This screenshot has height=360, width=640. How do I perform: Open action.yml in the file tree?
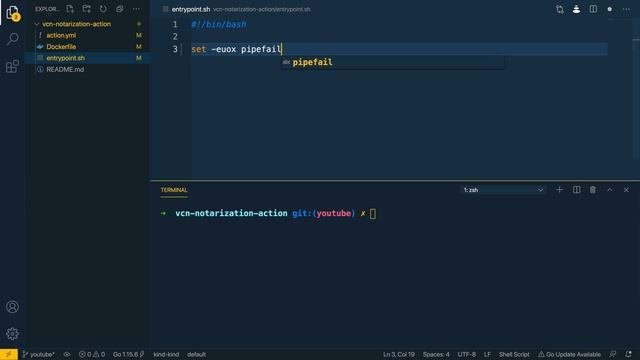[61, 36]
